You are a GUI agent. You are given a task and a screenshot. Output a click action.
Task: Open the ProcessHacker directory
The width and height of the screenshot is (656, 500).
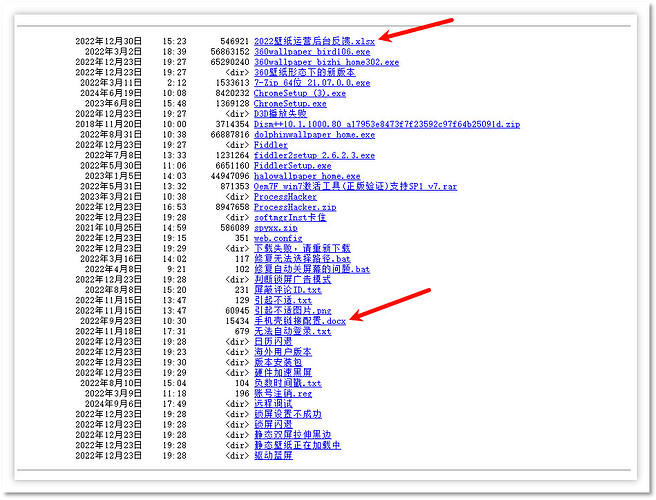pos(285,197)
